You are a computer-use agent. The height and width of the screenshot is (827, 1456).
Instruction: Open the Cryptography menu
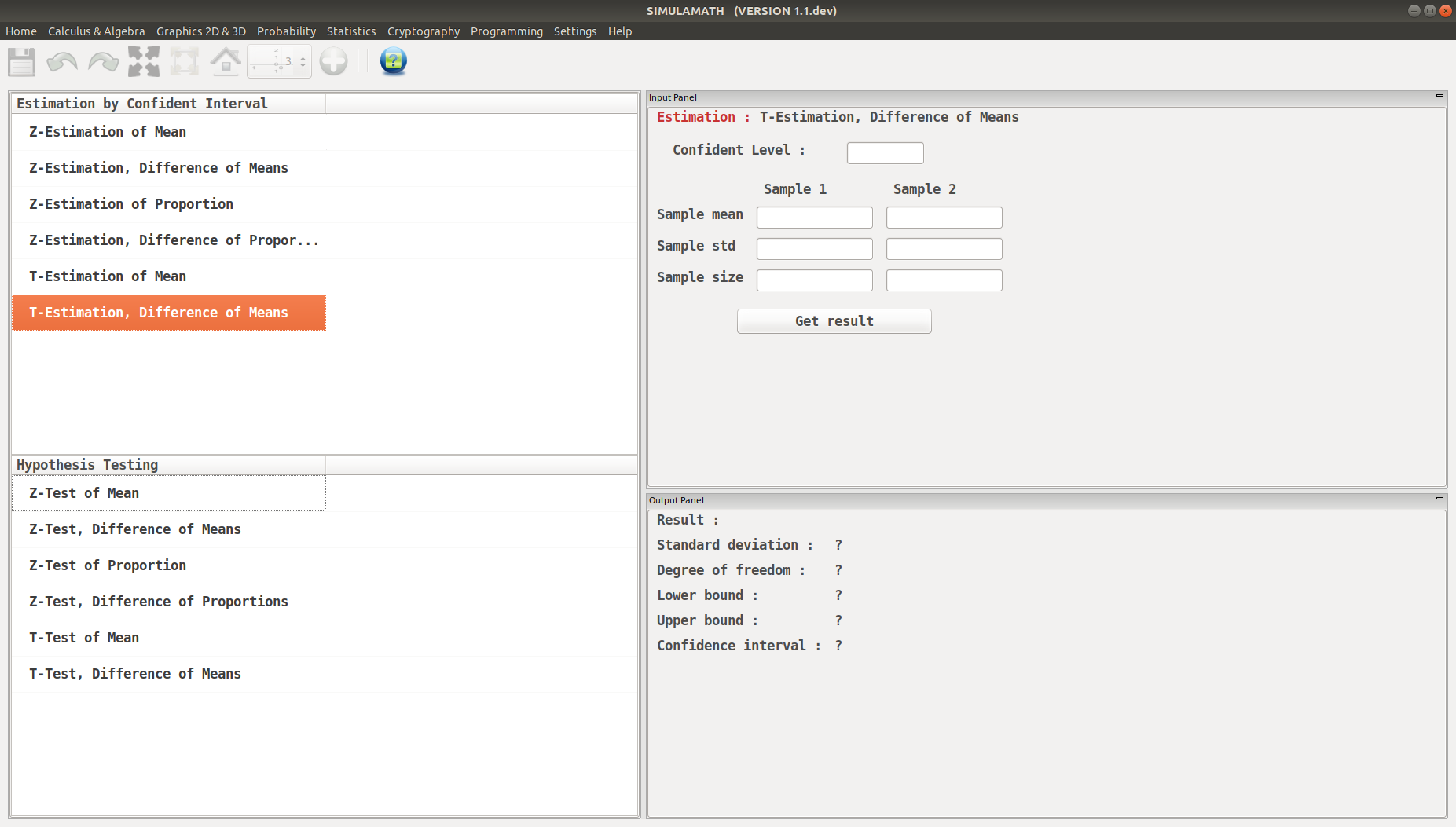(x=424, y=31)
